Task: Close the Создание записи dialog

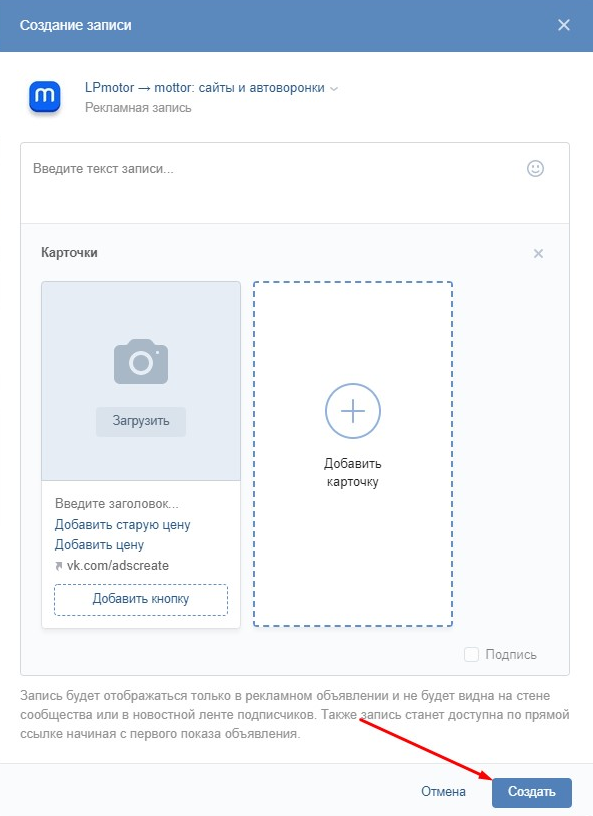Action: 564,25
